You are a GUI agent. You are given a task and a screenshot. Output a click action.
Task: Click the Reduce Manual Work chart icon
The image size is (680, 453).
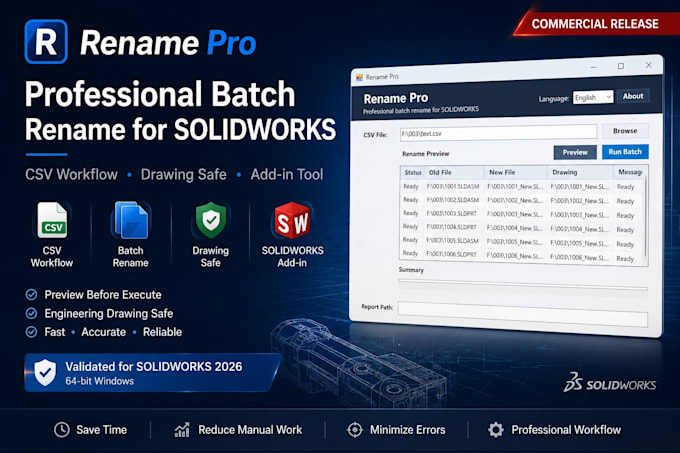pos(182,430)
